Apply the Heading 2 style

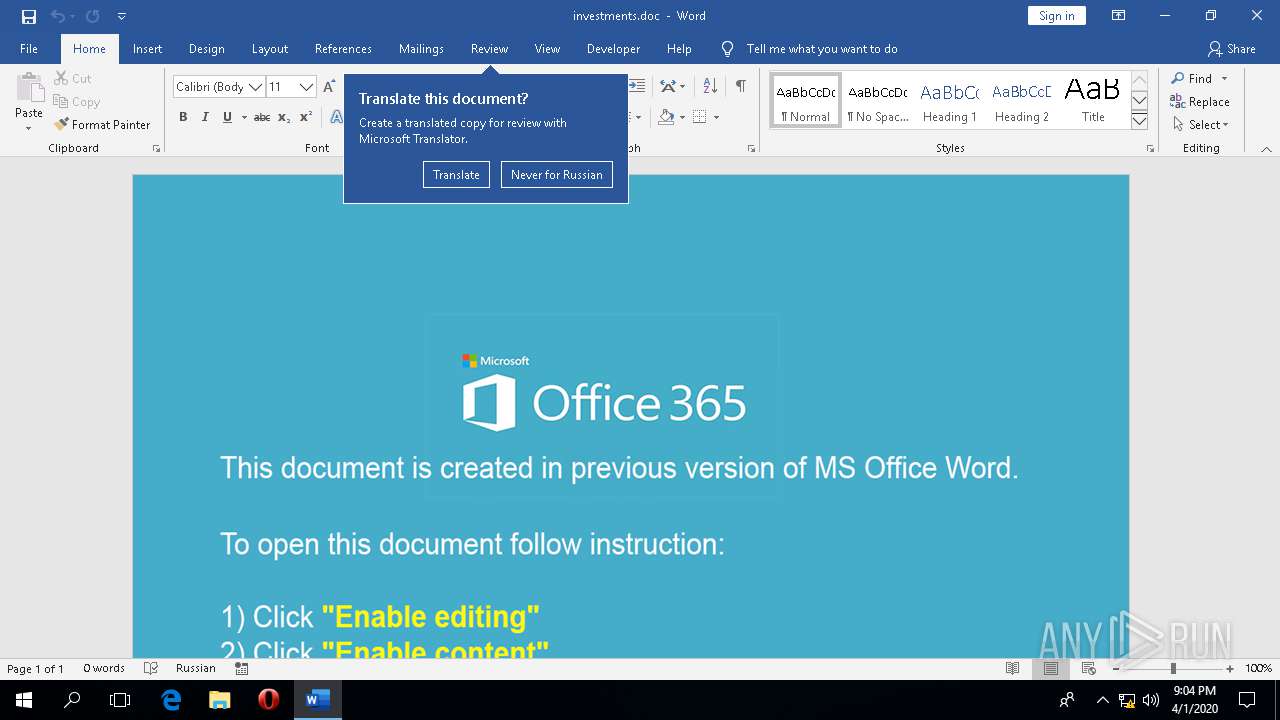pyautogui.click(x=1022, y=100)
